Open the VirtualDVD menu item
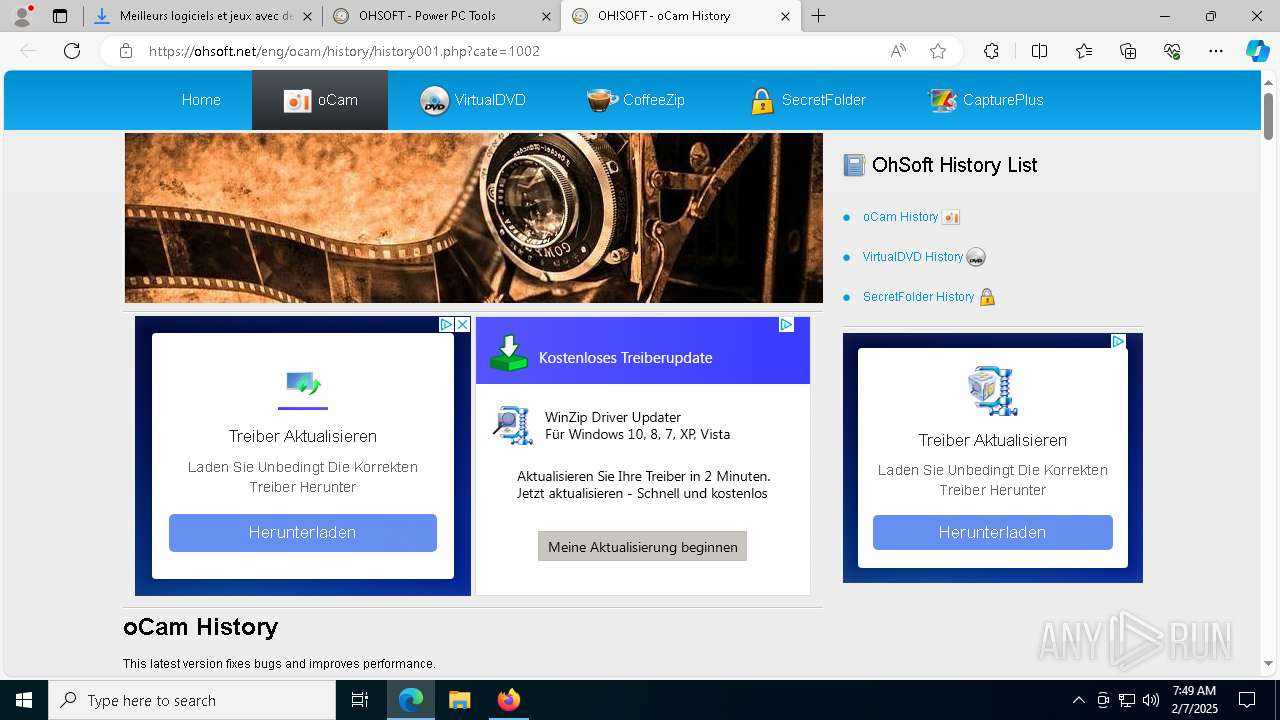Screen dimensions: 1280x720 [x=473, y=100]
